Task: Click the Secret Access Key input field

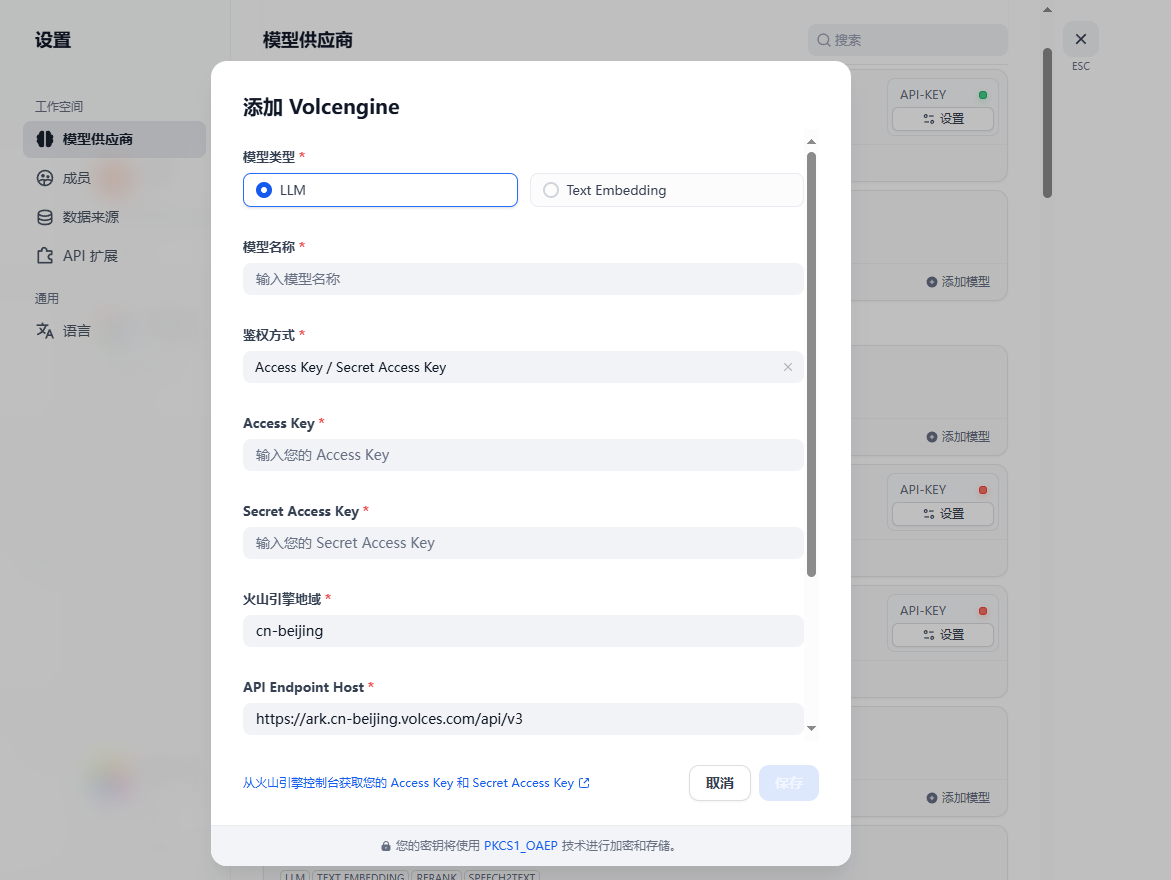Action: [522, 543]
